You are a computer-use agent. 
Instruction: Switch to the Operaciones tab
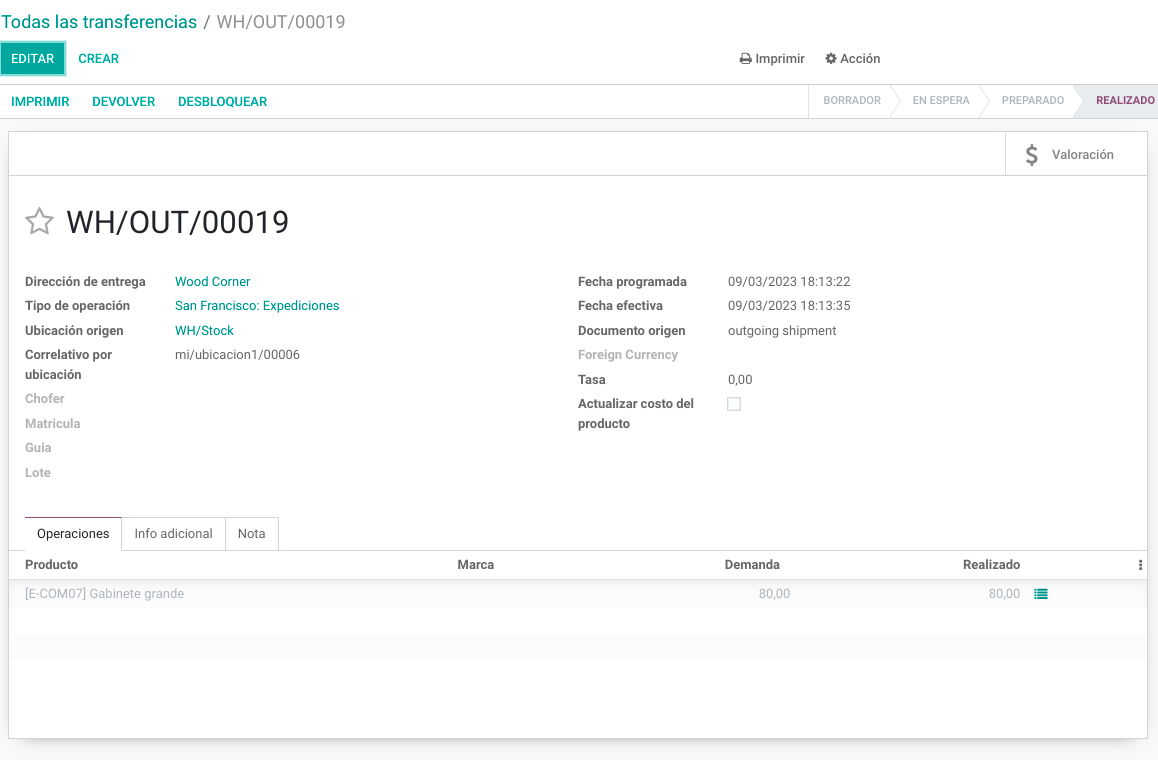click(73, 533)
